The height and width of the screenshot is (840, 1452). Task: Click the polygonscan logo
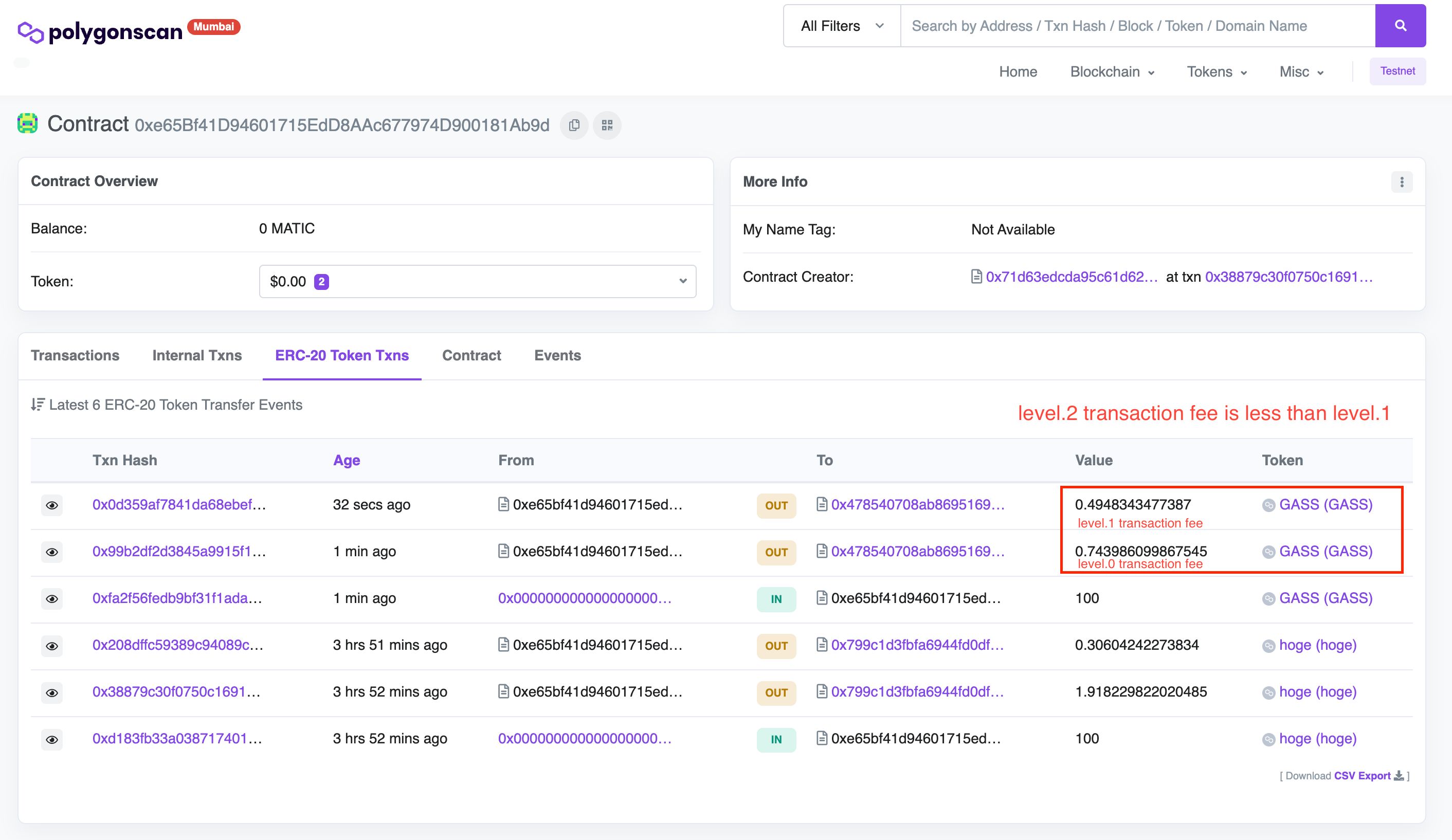(x=100, y=32)
